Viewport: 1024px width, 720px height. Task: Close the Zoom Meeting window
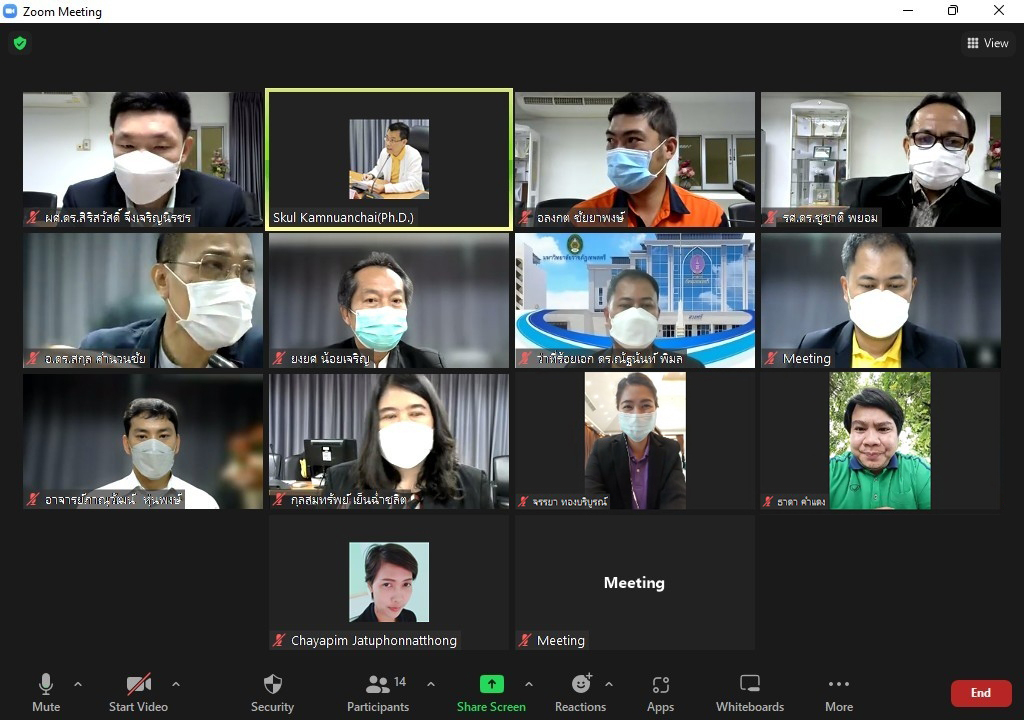pyautogui.click(x=999, y=11)
